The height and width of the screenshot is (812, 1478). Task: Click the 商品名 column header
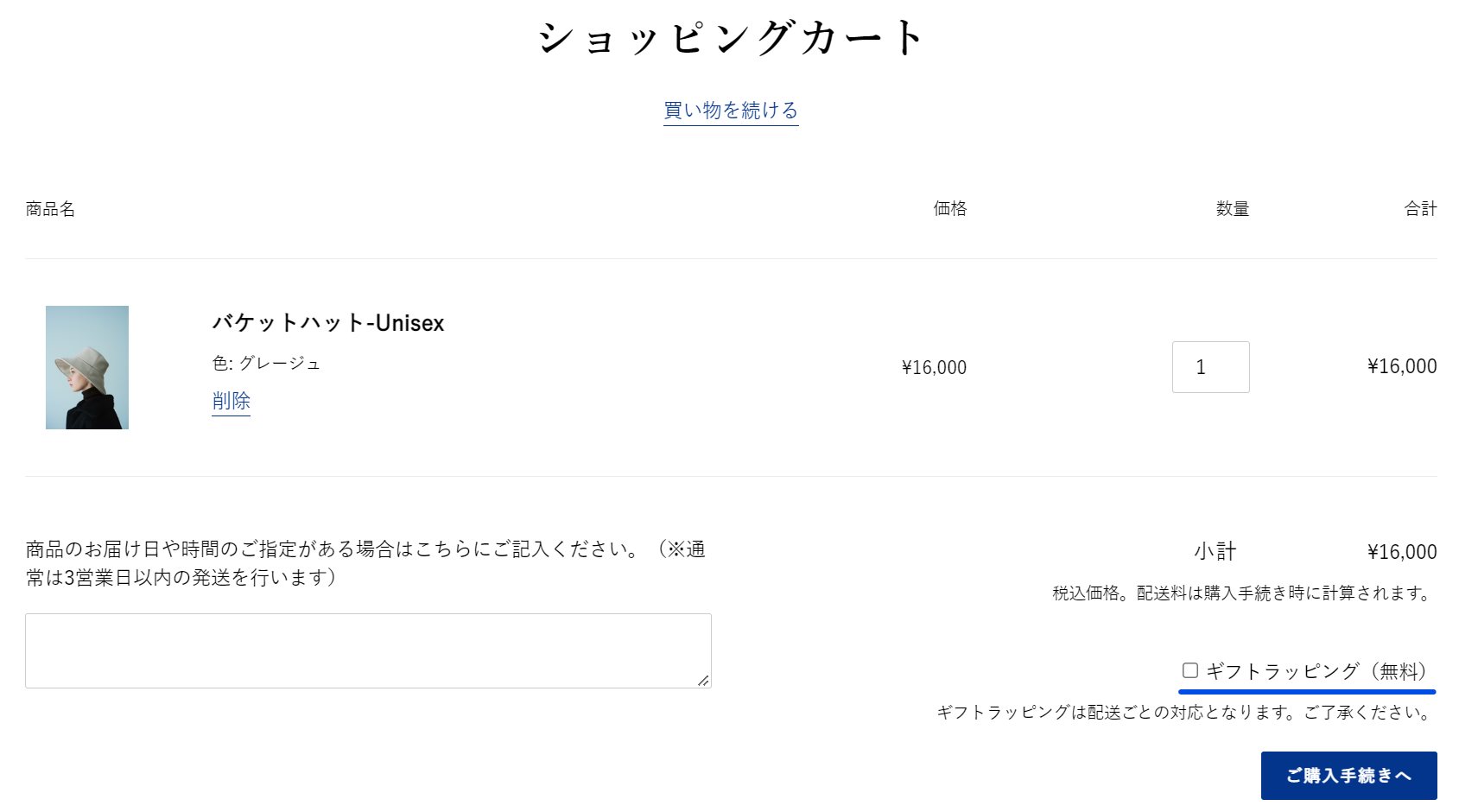[x=50, y=209]
